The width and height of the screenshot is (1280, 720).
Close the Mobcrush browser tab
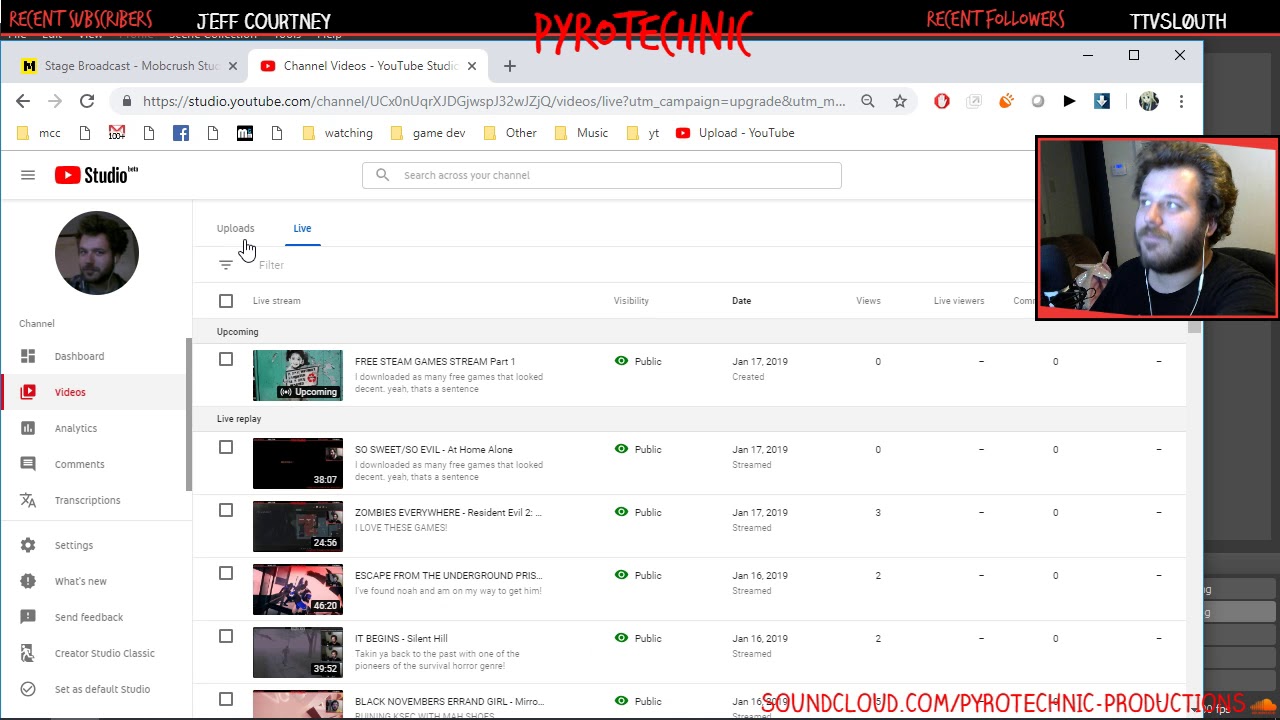[233, 66]
